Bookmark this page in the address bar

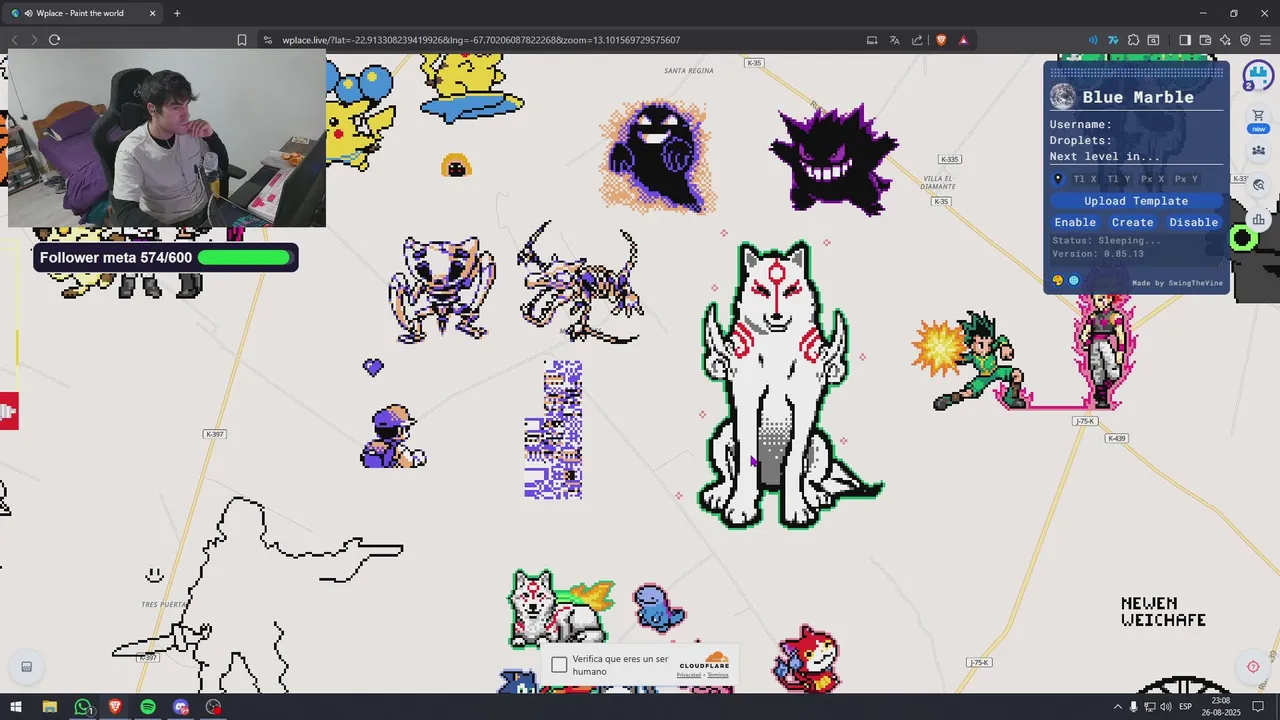[x=241, y=40]
